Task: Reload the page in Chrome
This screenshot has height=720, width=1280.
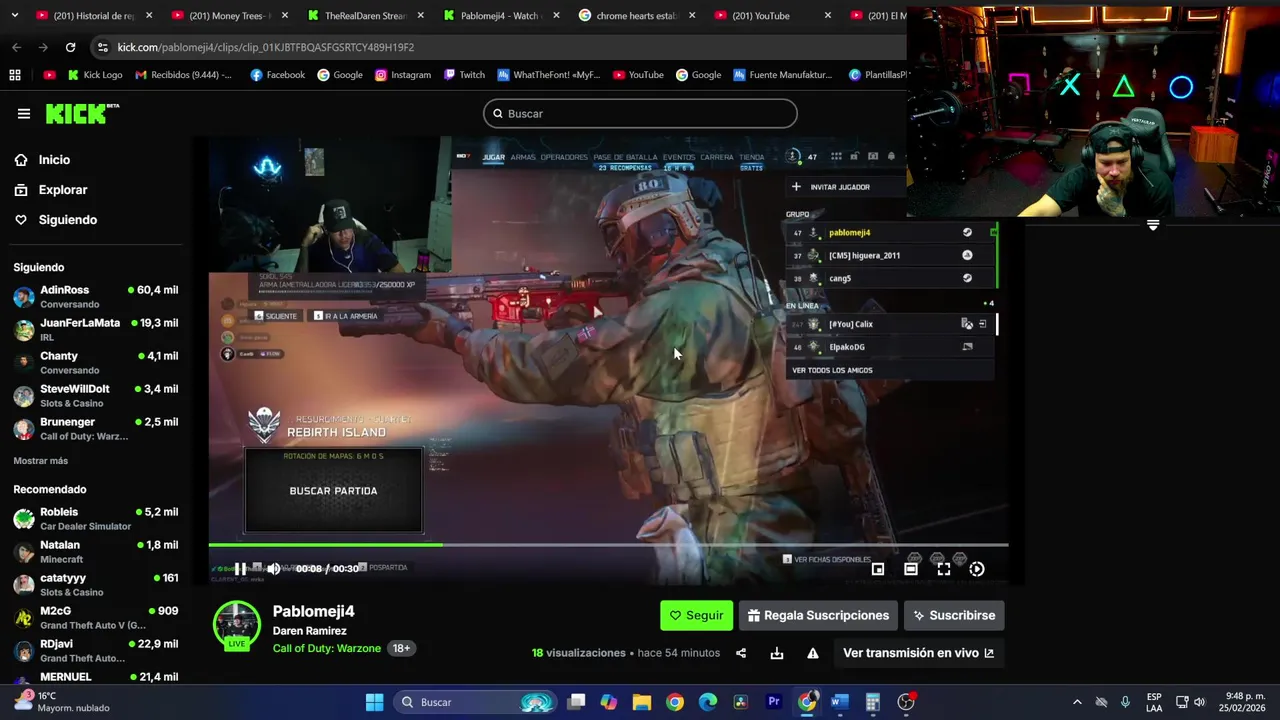Action: point(70,47)
